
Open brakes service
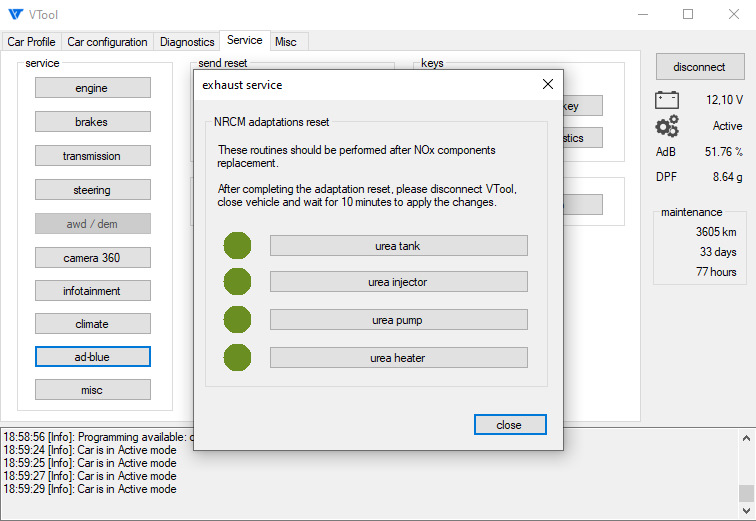pos(93,121)
